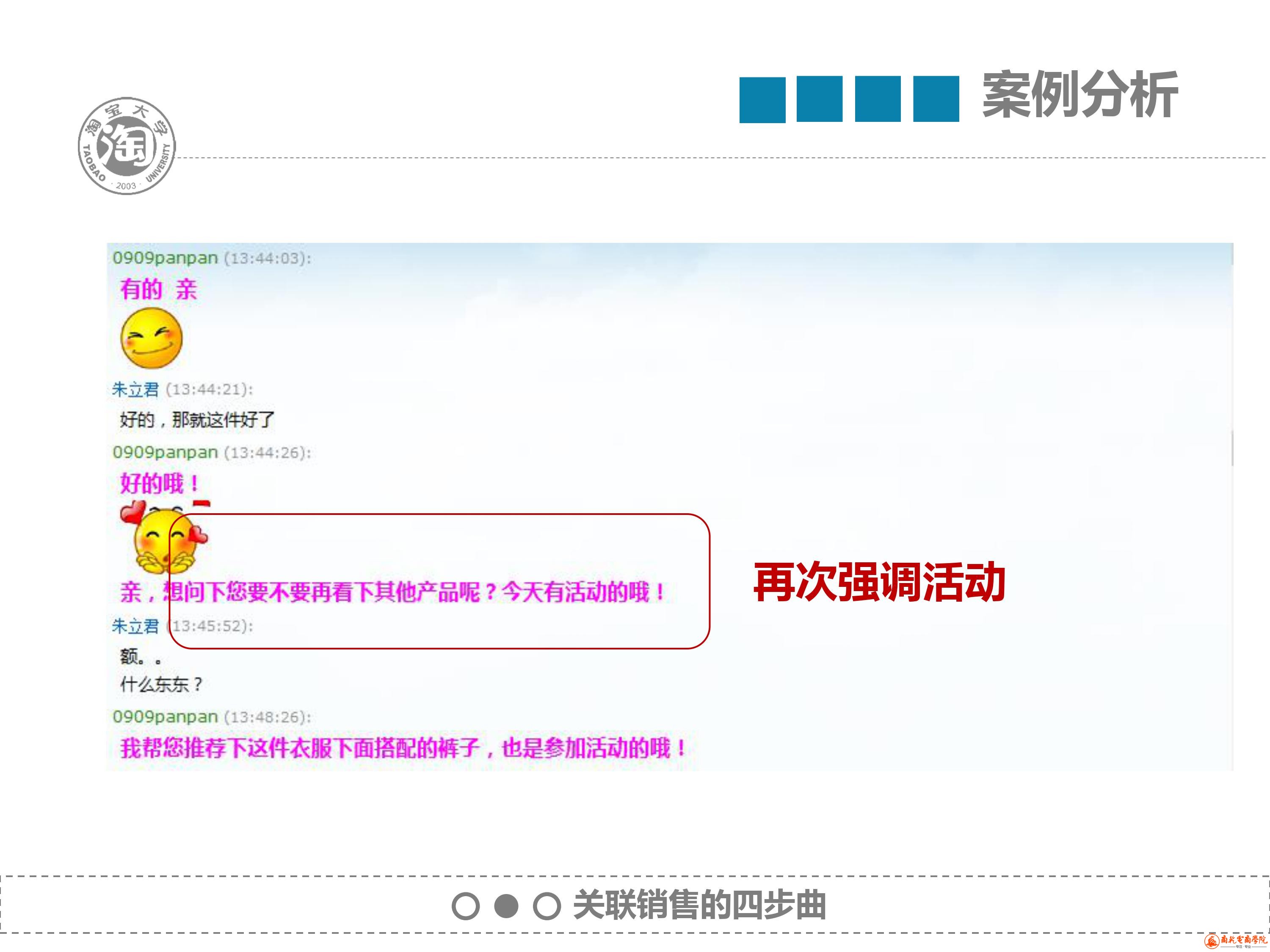Click the first blue square beside title
This screenshot has width=1270, height=952.
[762, 100]
